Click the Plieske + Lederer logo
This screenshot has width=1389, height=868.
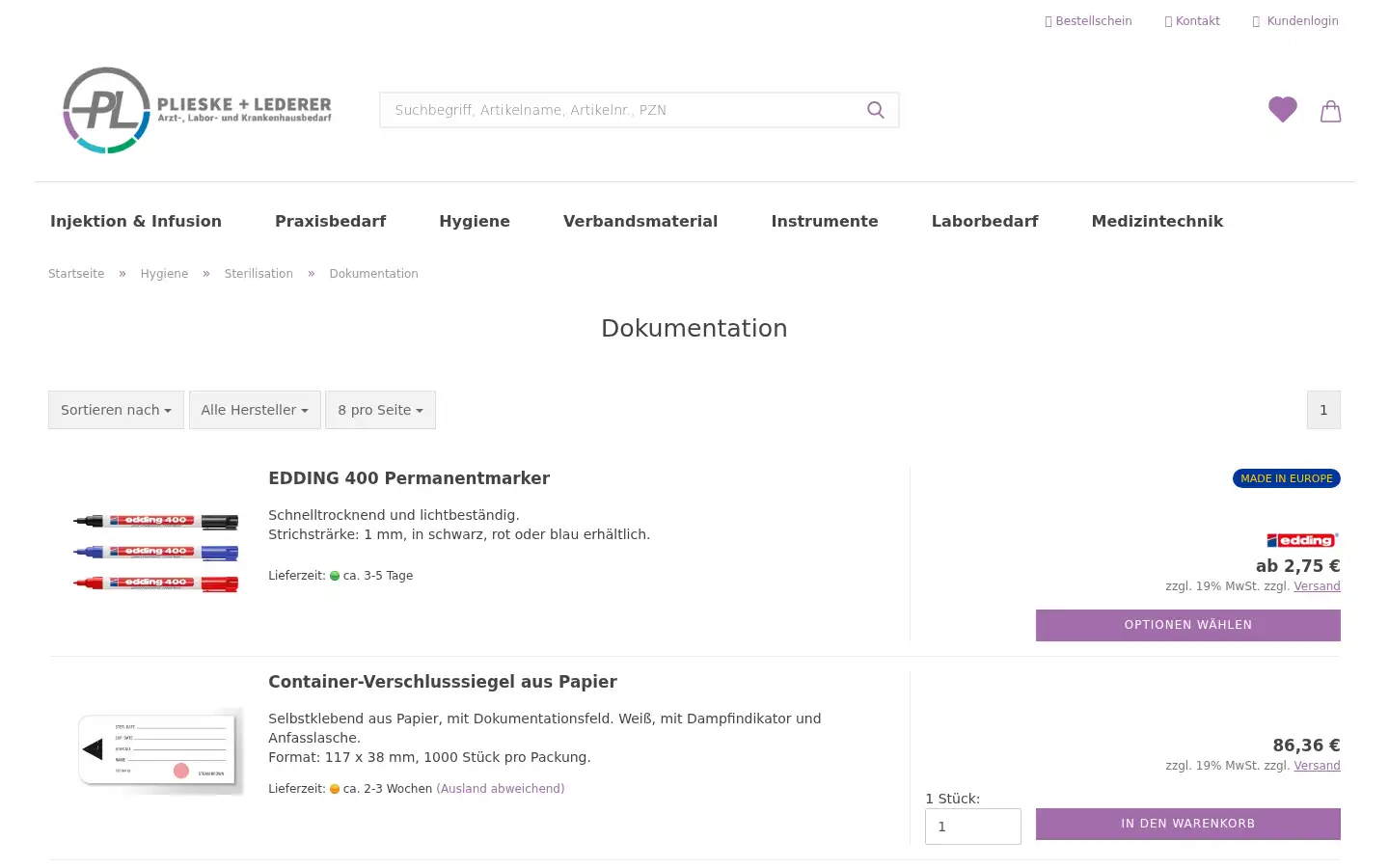point(197,110)
